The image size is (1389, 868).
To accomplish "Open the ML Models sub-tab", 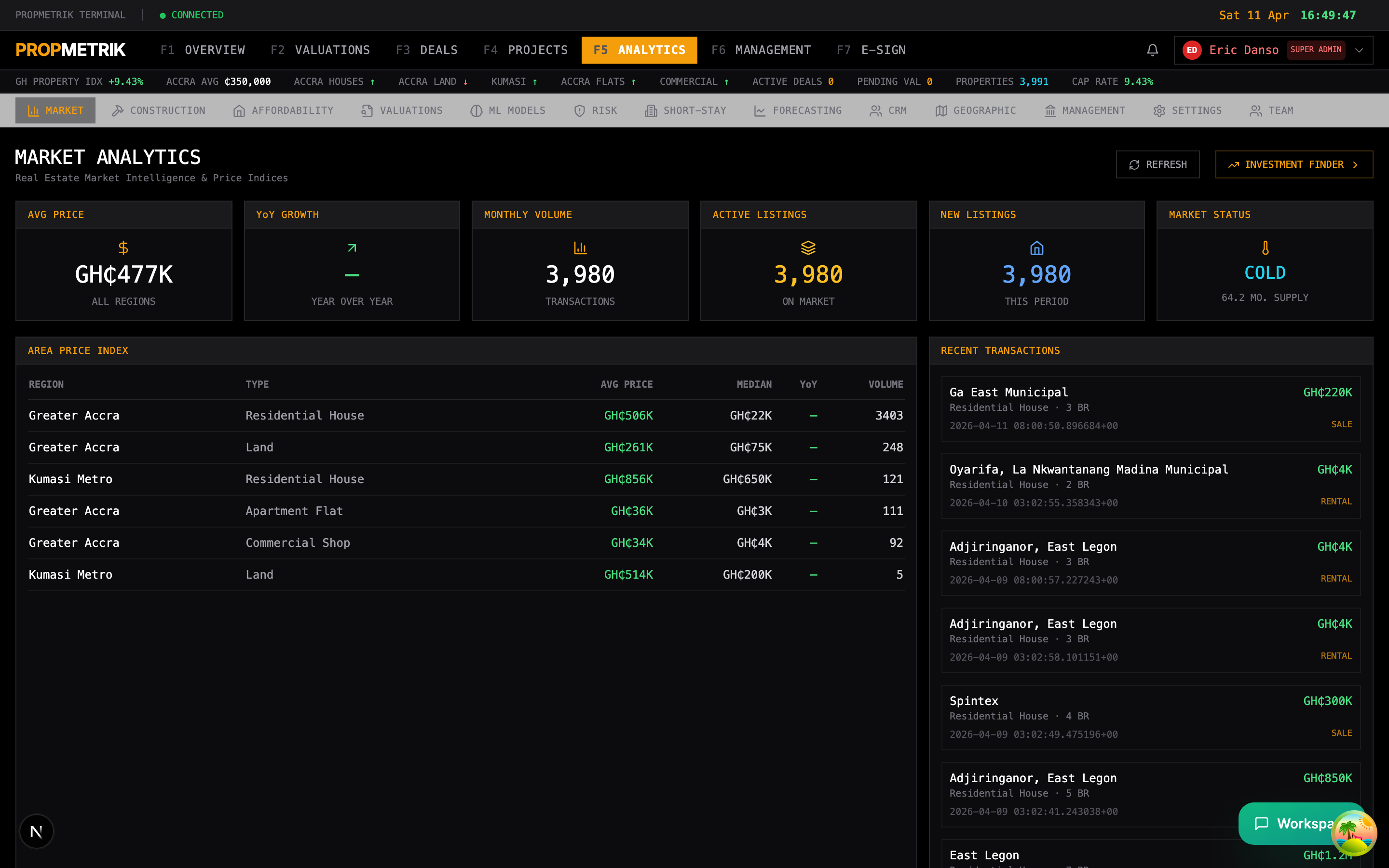I will point(508,110).
